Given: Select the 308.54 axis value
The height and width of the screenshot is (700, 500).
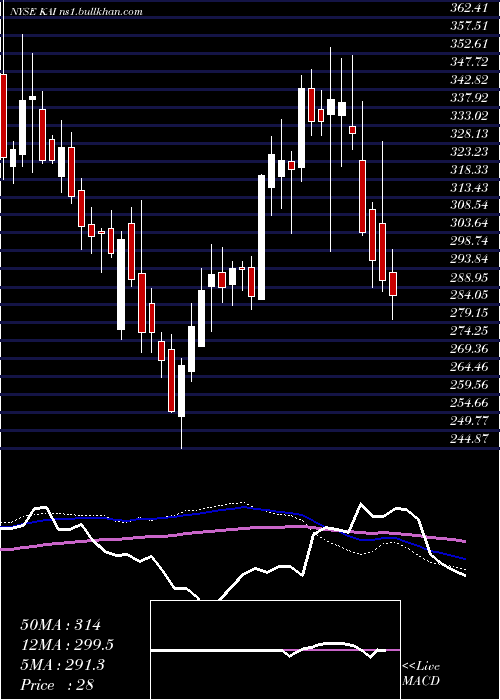Looking at the screenshot, I should (468, 205).
